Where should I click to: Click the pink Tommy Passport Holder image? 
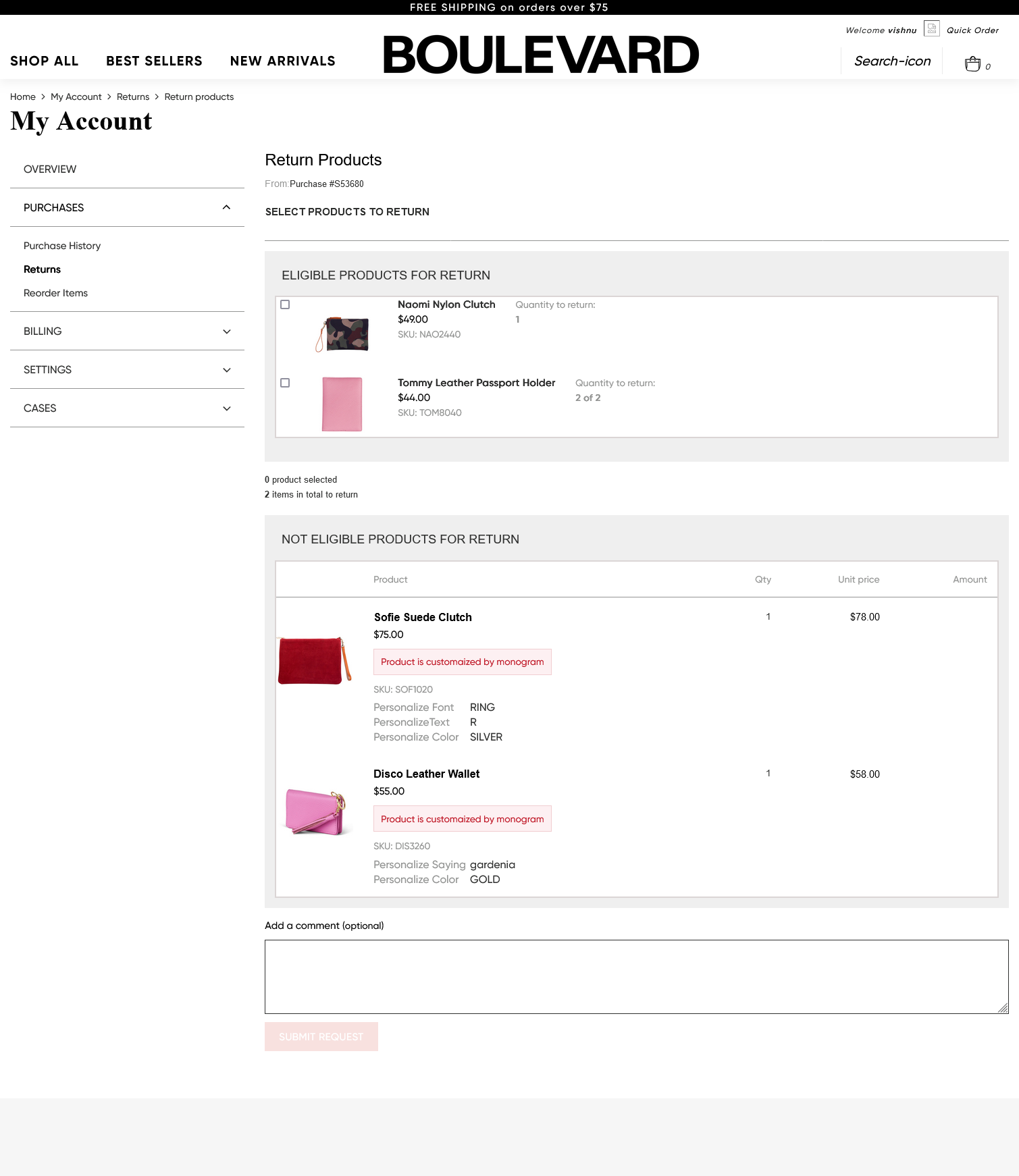[x=342, y=404]
